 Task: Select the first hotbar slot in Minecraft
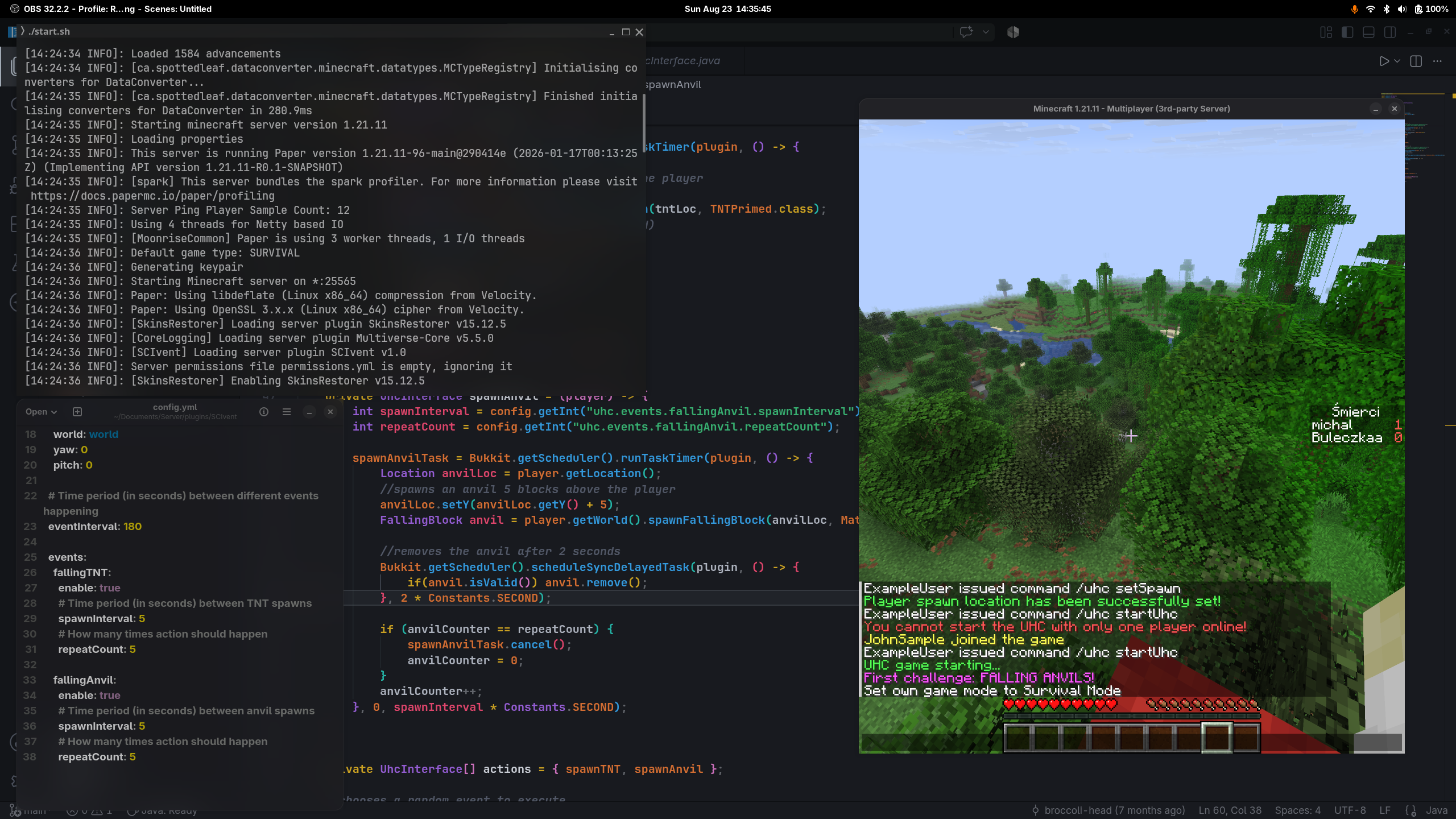[x=1019, y=737]
